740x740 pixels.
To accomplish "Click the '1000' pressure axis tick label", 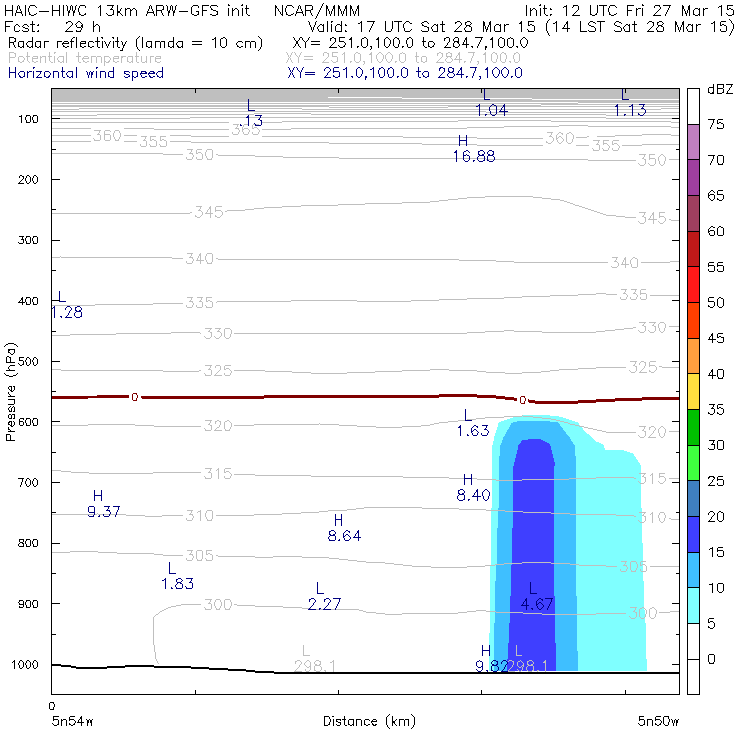I will (25, 665).
